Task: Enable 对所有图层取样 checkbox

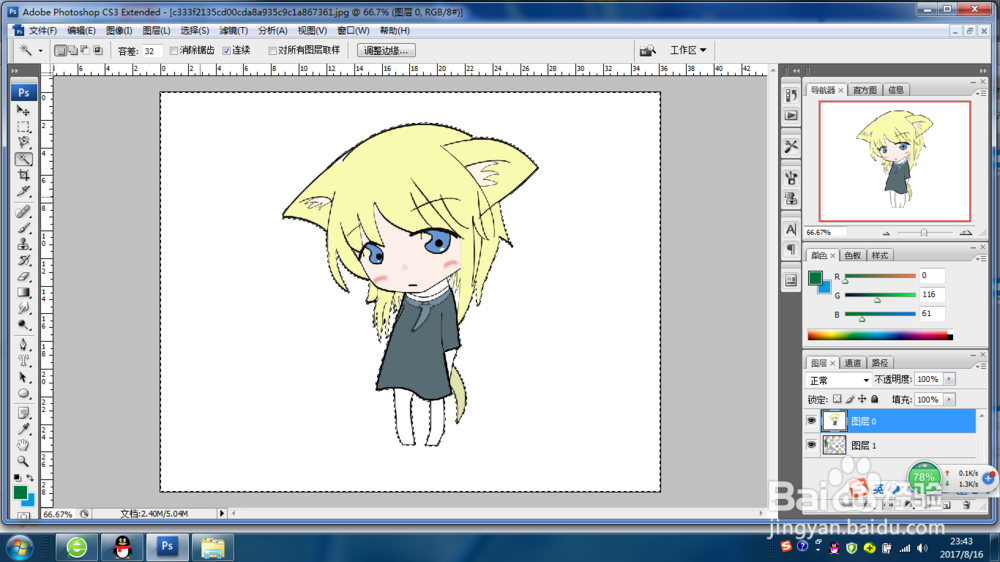Action: tap(272, 50)
